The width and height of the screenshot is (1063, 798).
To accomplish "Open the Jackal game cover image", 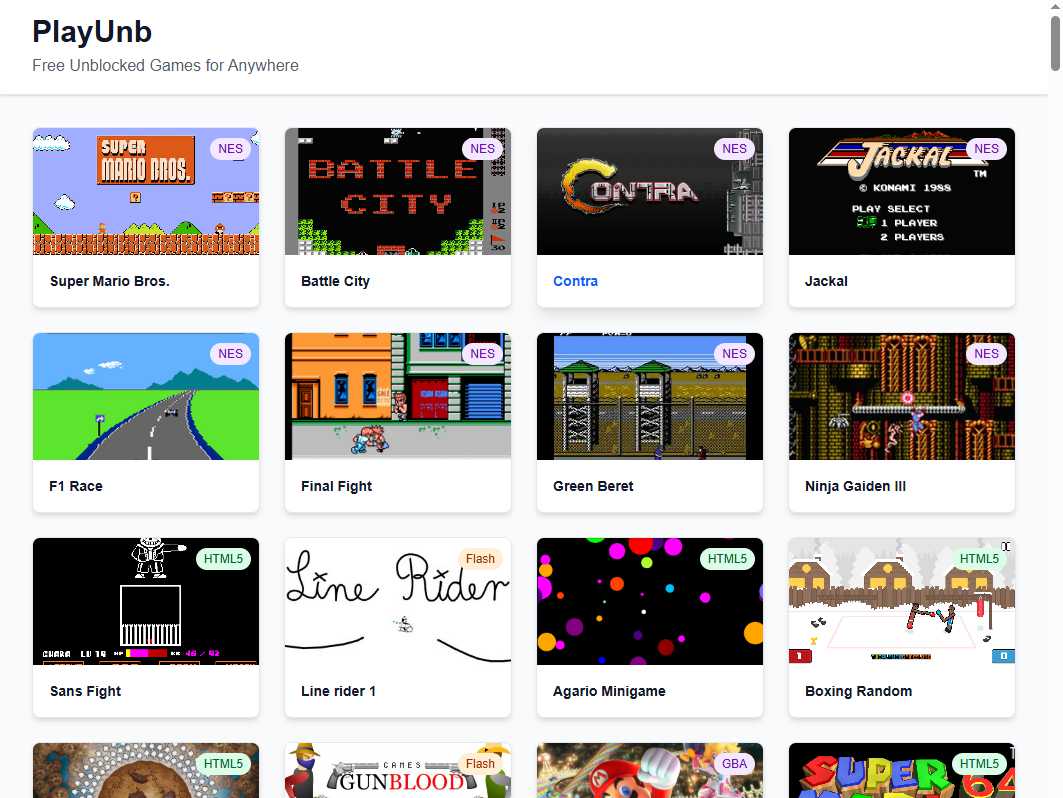I will click(x=902, y=191).
